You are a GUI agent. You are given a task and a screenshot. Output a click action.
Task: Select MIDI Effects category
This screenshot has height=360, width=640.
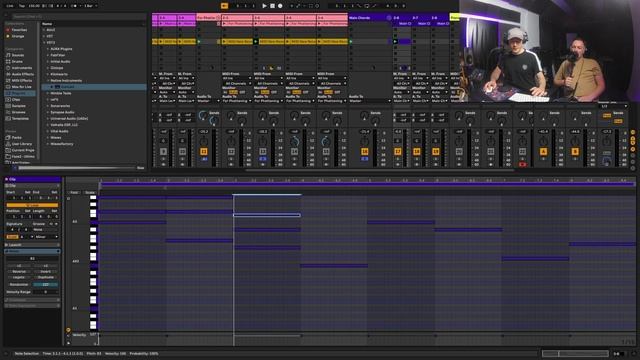[x=22, y=80]
